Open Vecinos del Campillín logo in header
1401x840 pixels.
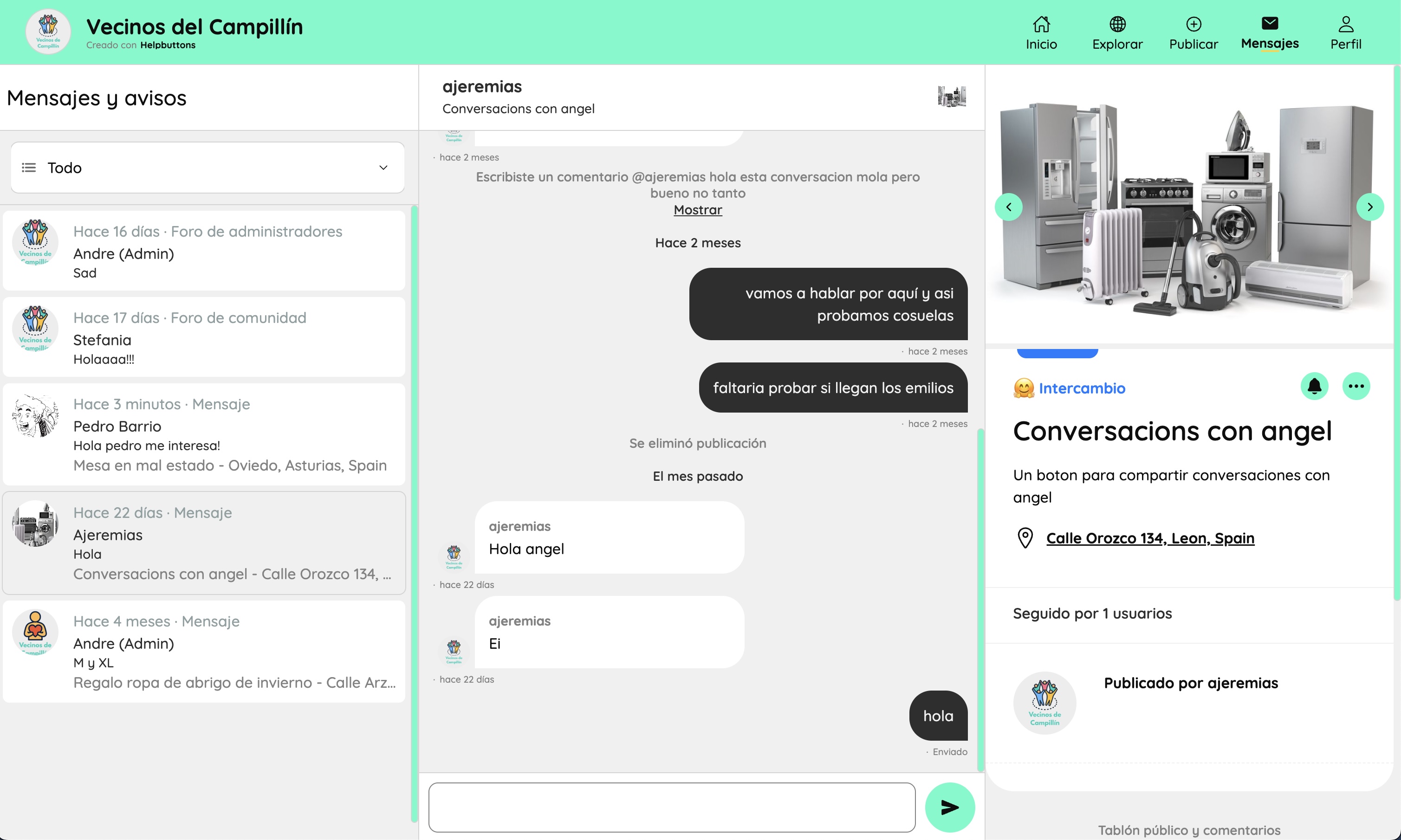point(48,32)
